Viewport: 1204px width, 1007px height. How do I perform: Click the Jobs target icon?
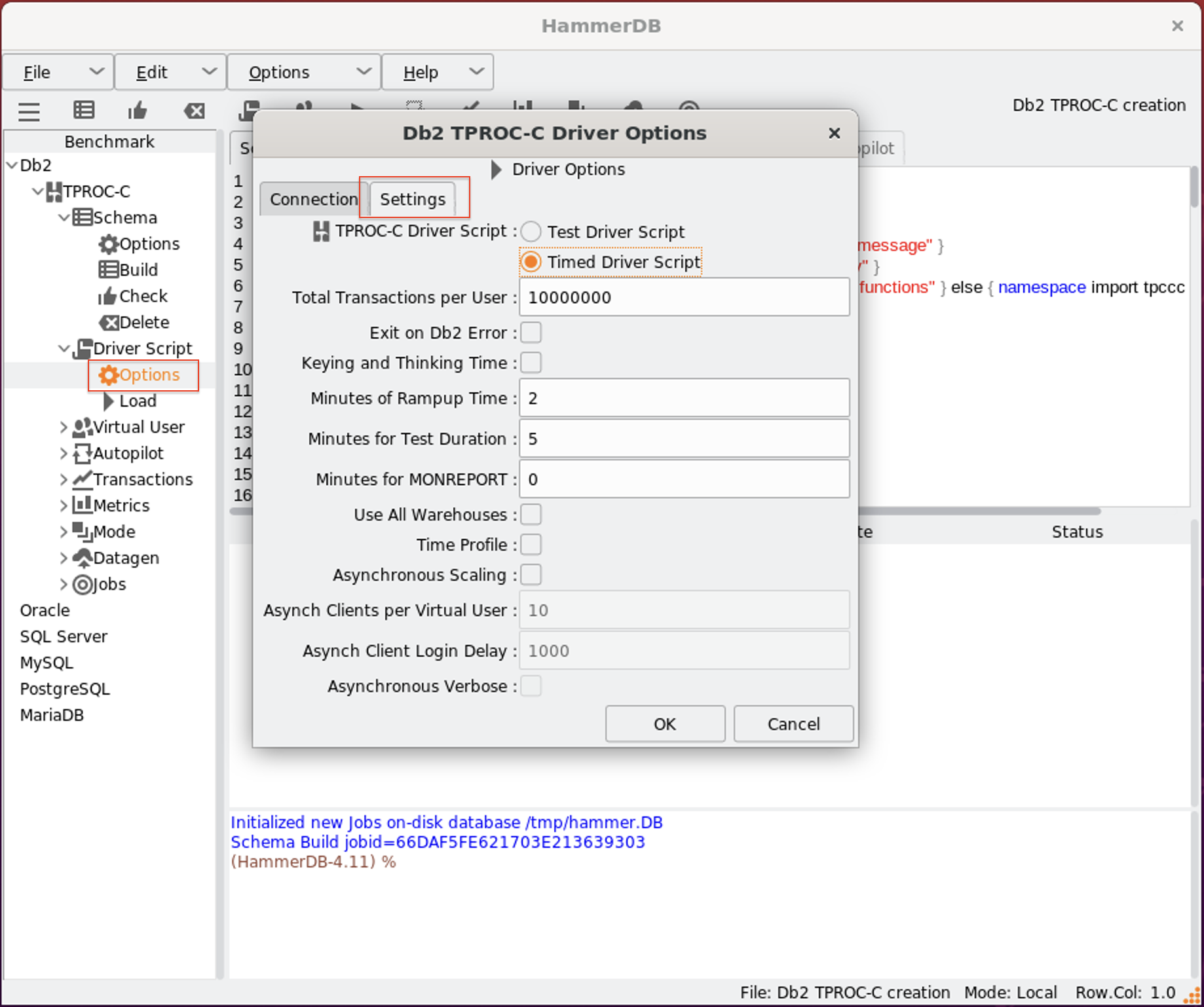click(x=82, y=584)
